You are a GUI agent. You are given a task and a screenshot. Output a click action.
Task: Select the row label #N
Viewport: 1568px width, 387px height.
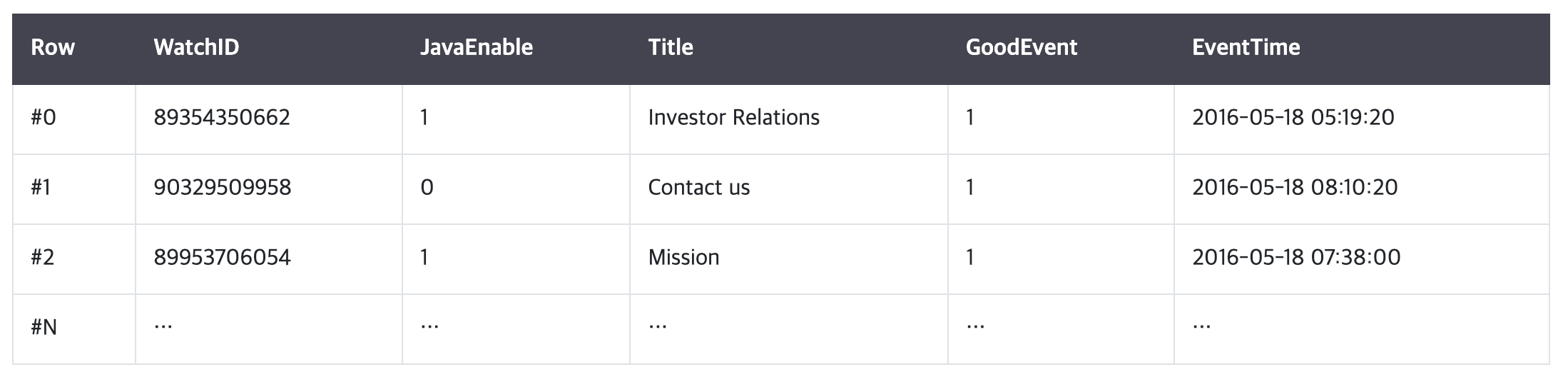44,328
